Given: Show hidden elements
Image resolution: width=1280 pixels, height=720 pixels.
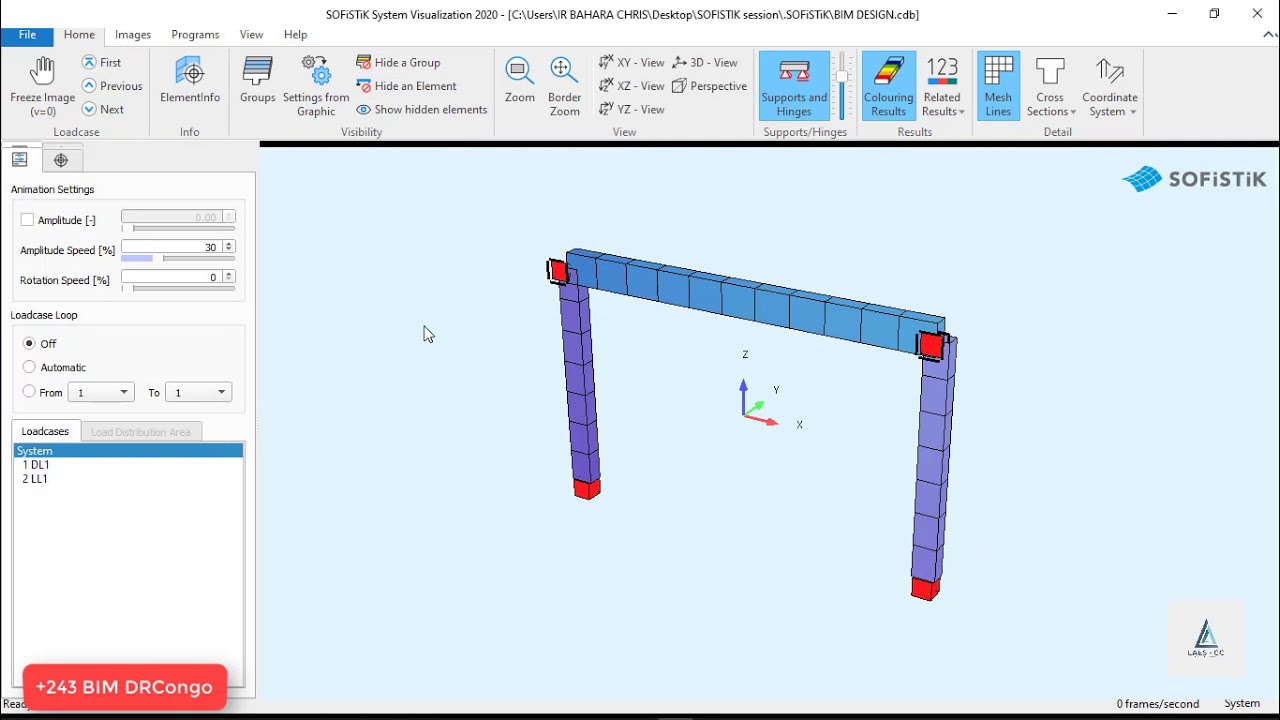Looking at the screenshot, I should (x=421, y=109).
